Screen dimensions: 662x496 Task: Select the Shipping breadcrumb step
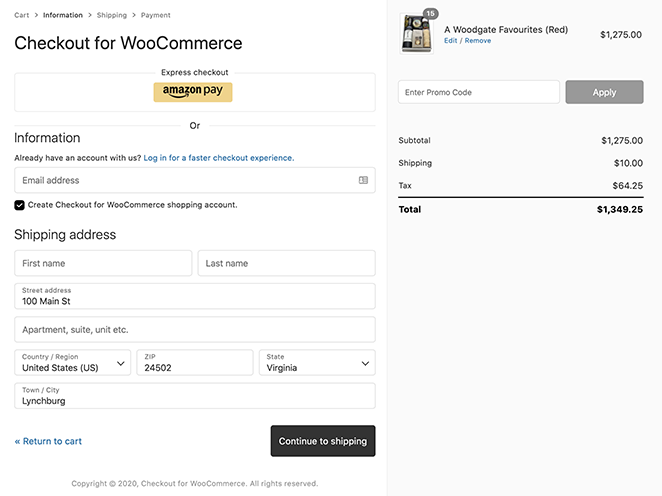pyautogui.click(x=112, y=16)
